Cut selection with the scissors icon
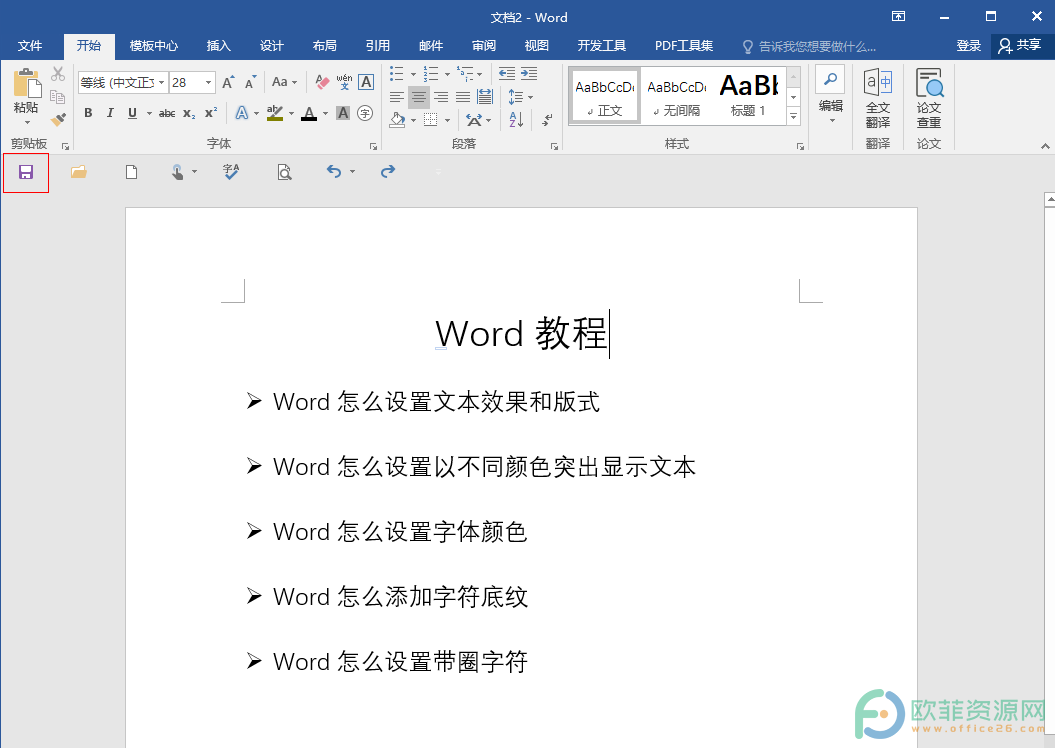Screen dimensions: 1055x748 tap(58, 73)
